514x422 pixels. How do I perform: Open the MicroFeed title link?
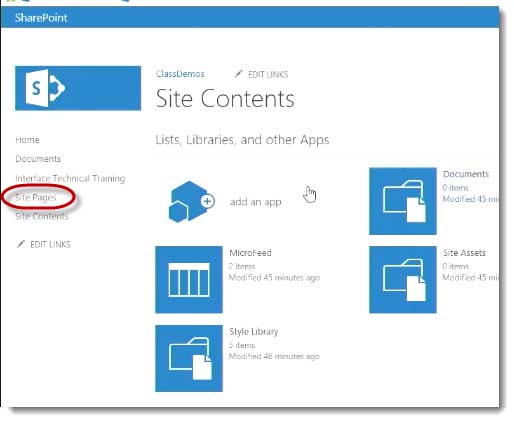250,253
